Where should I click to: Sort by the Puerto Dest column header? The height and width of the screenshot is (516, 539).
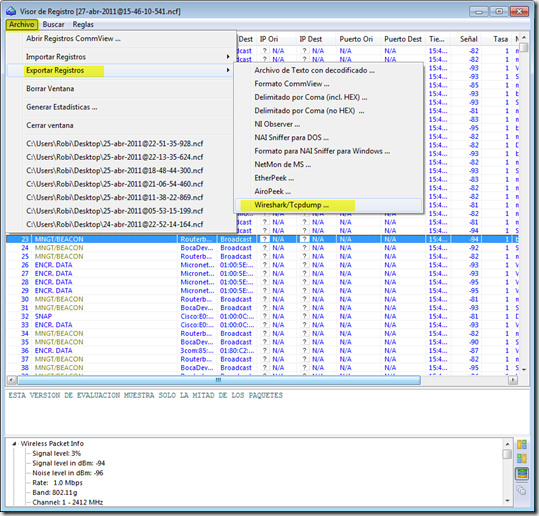coord(403,39)
